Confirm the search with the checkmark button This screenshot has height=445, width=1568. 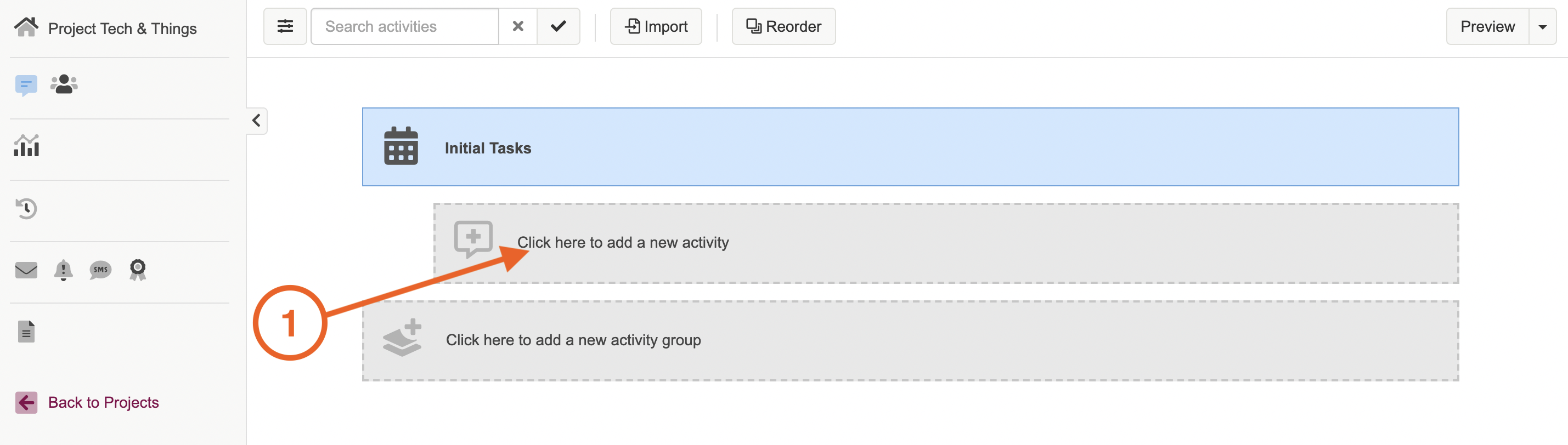tap(558, 26)
